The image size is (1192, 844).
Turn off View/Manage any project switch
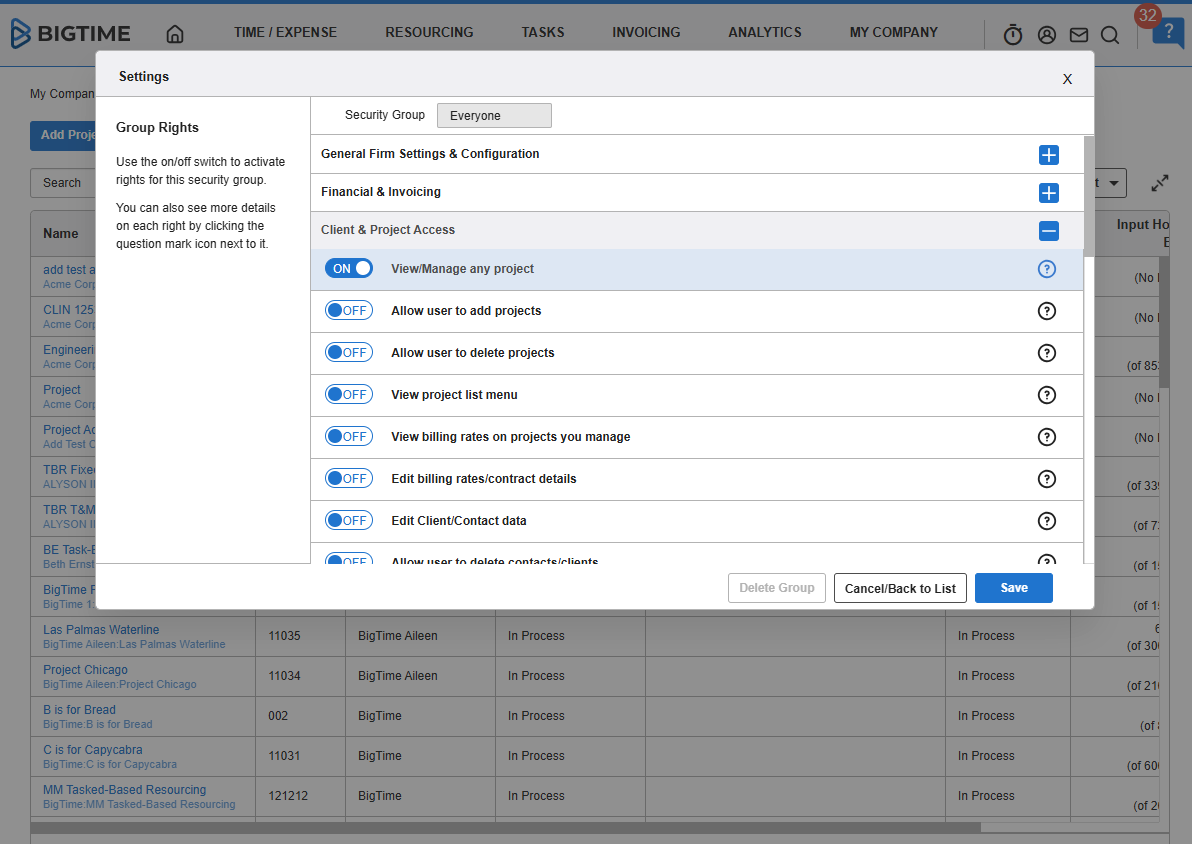click(x=349, y=268)
